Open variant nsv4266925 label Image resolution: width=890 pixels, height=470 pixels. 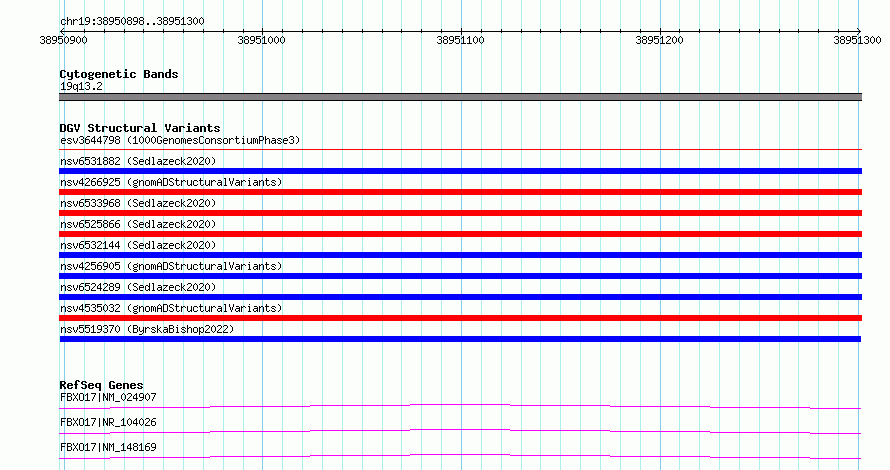pyautogui.click(x=171, y=182)
